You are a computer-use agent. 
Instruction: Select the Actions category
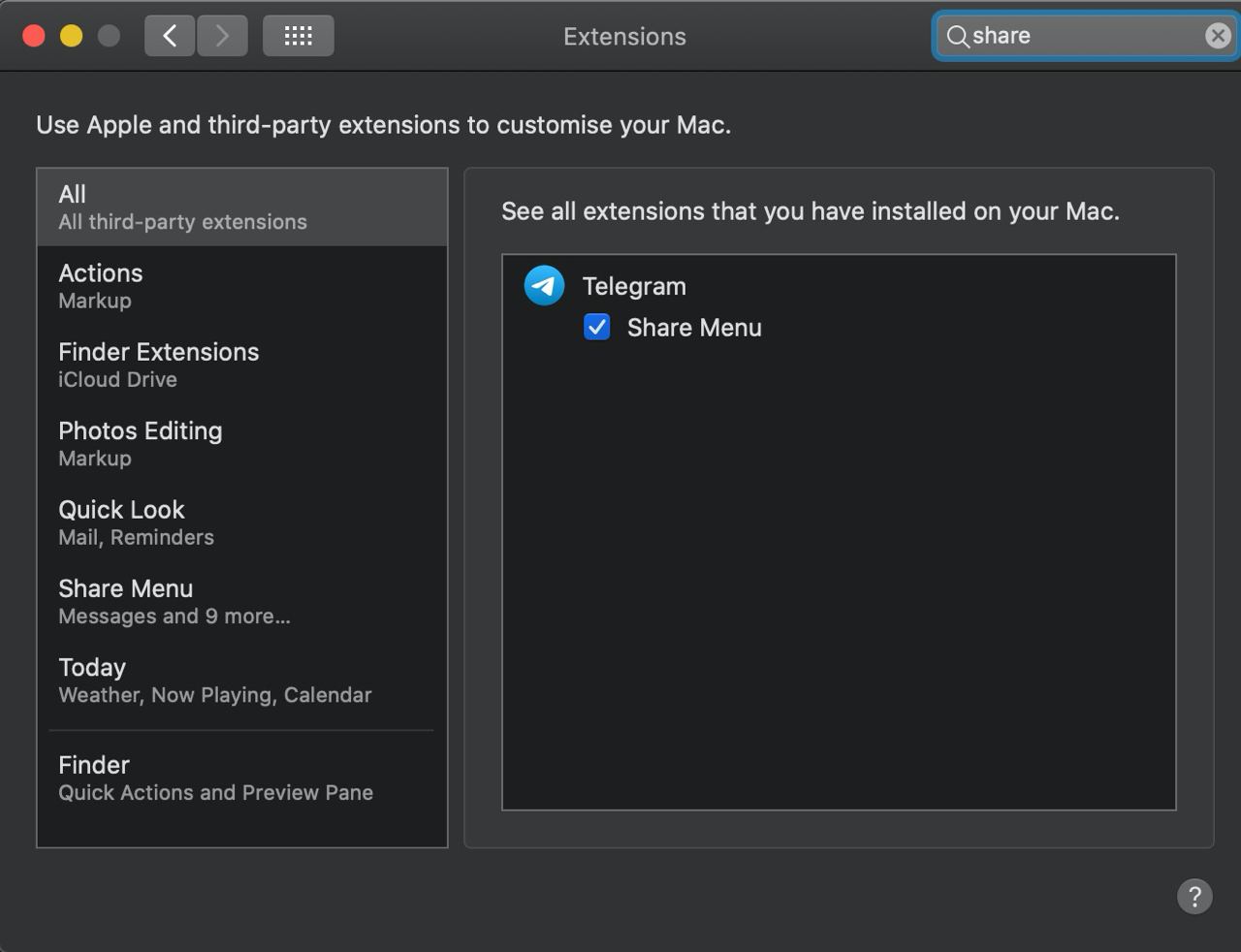click(x=242, y=286)
